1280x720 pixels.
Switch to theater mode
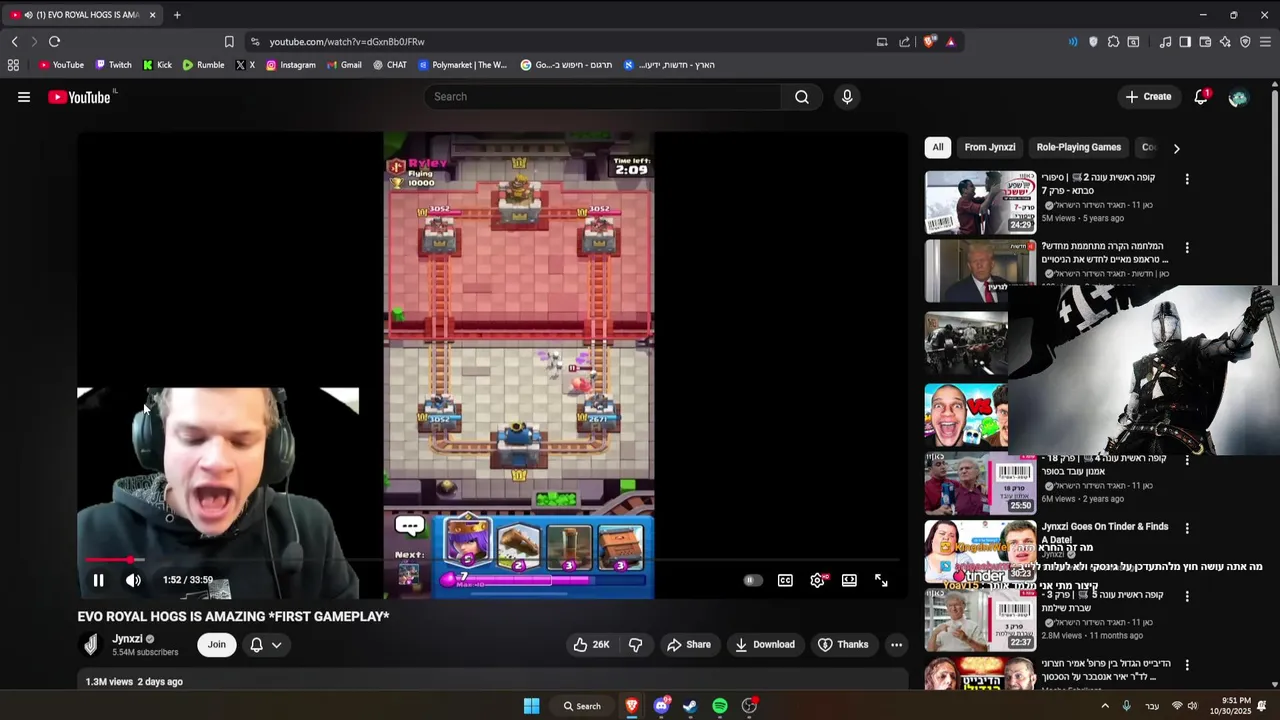tap(849, 580)
